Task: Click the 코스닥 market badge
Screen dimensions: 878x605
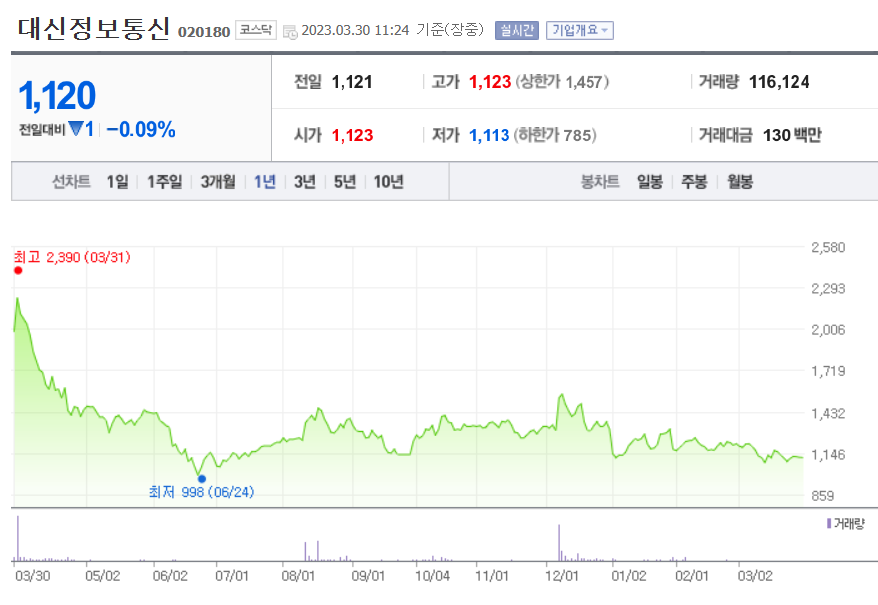Action: click(x=256, y=30)
